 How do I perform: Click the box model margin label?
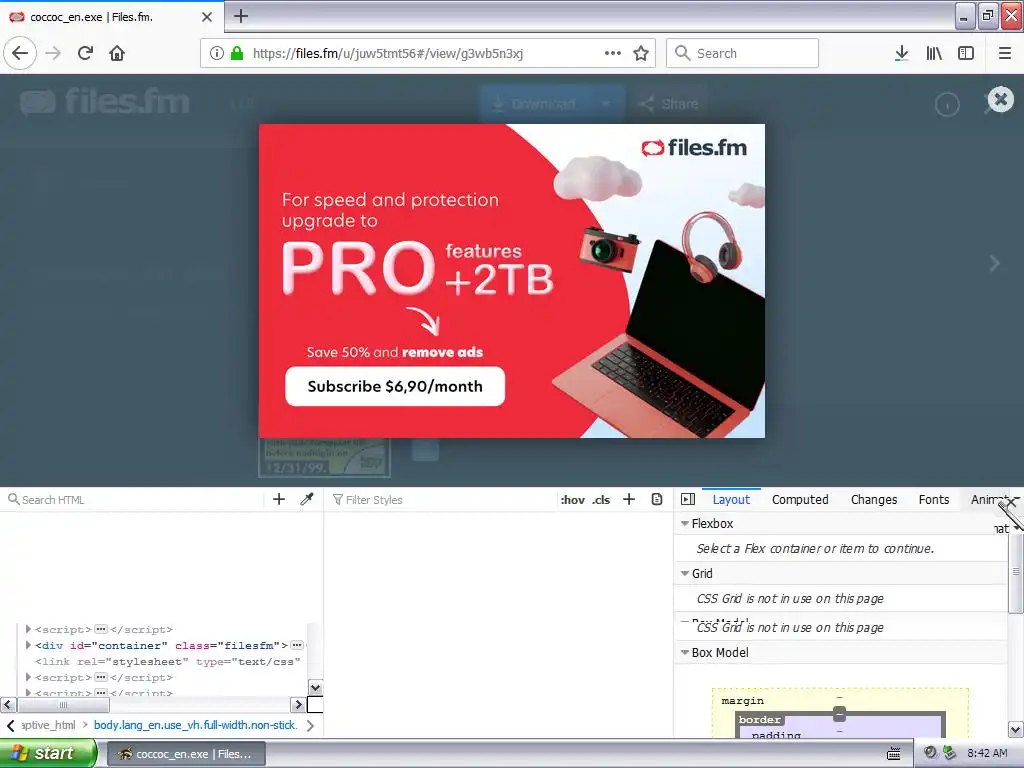pyautogui.click(x=743, y=701)
